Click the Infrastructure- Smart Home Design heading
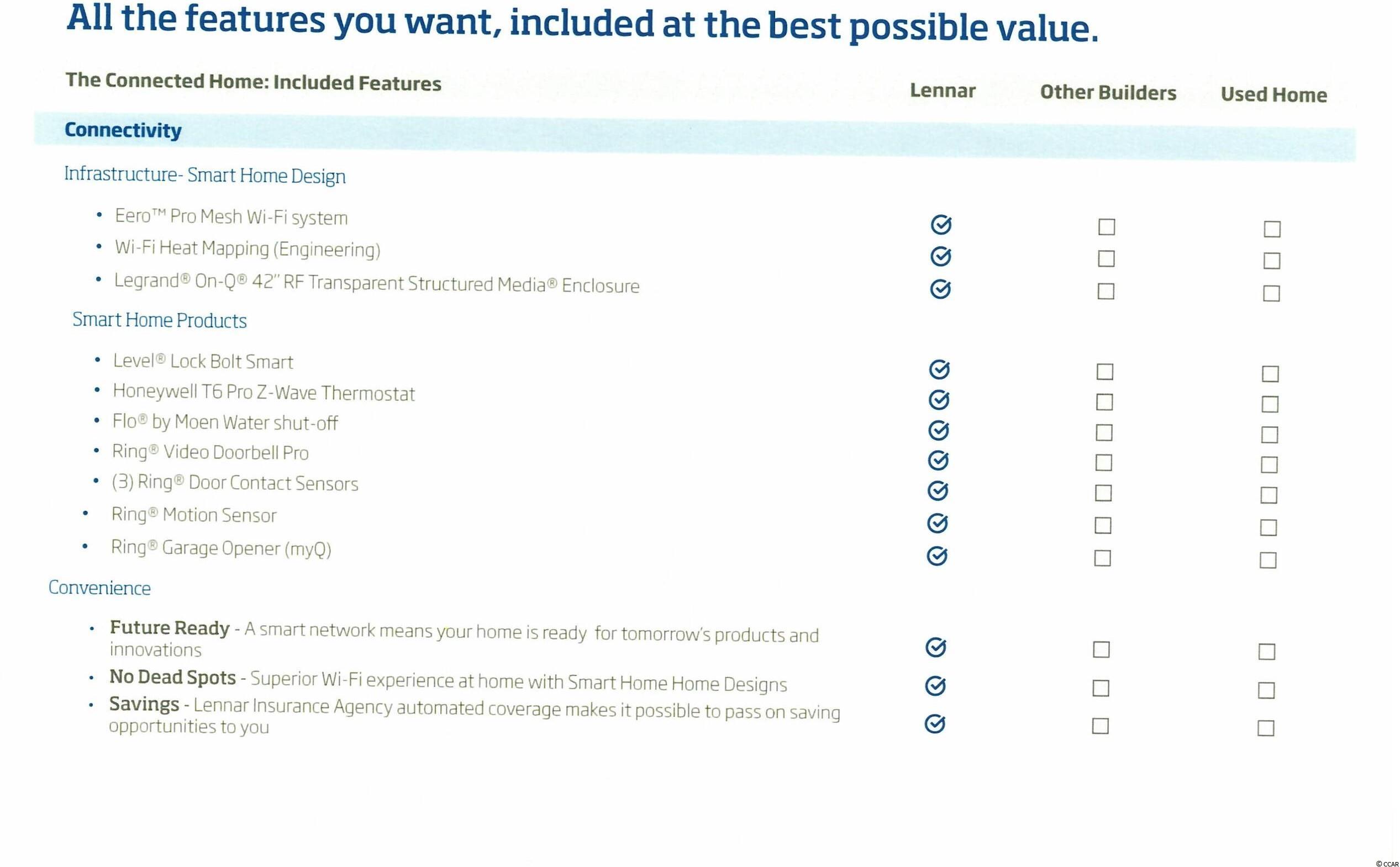Screen dimensions: 1400x867 coord(205,175)
